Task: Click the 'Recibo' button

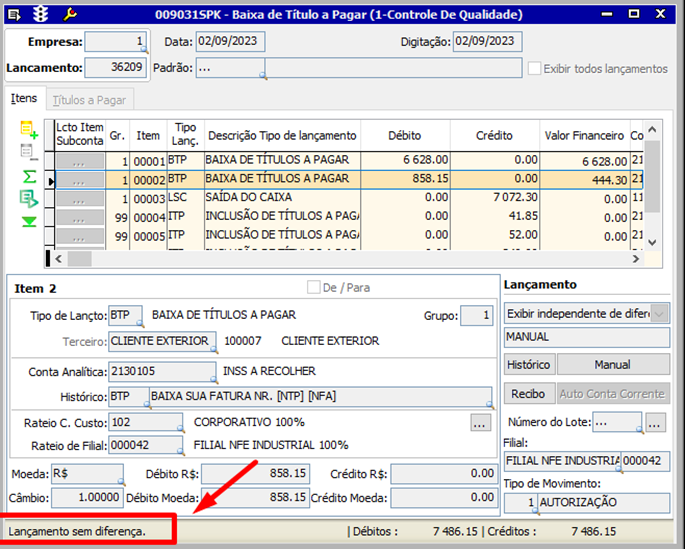Action: click(529, 393)
